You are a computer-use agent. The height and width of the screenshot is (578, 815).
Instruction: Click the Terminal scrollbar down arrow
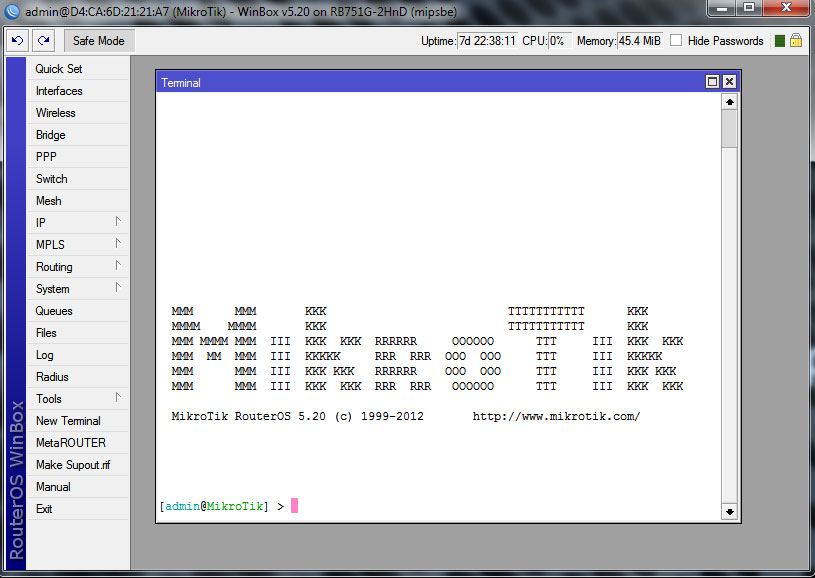click(730, 512)
